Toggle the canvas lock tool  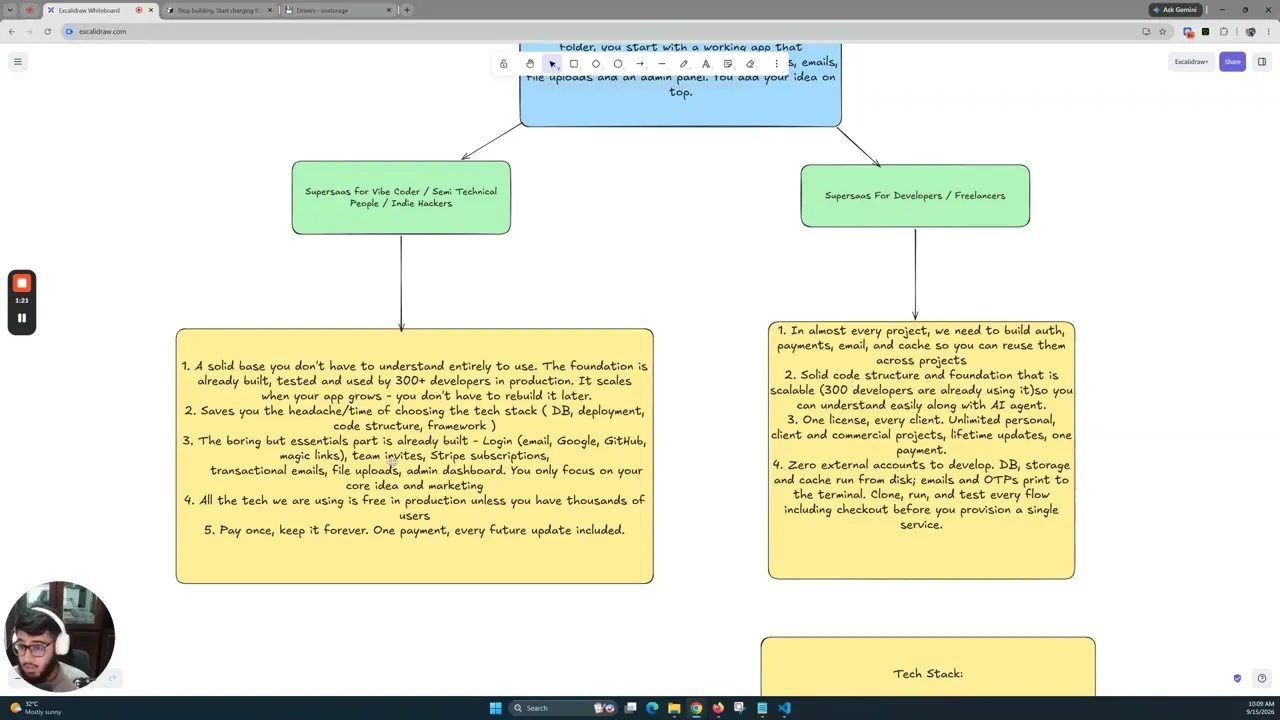click(x=503, y=64)
